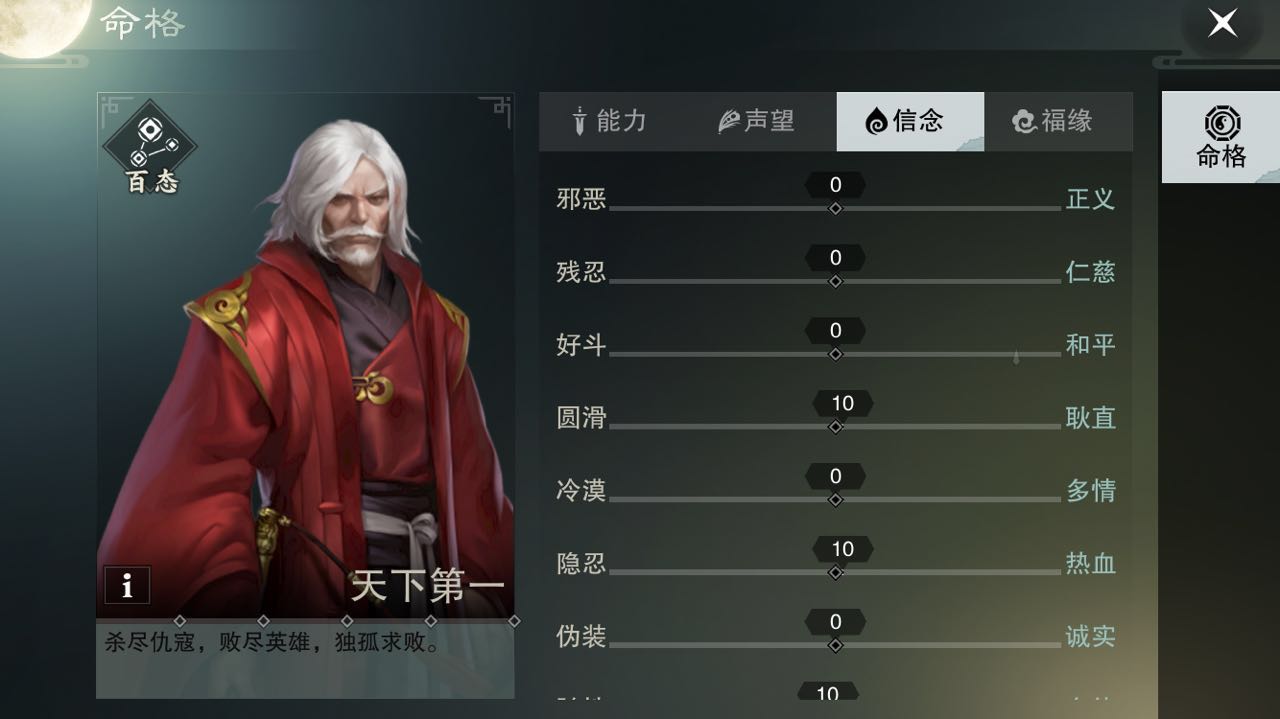Click the 冷漠–多情 slider marker

835,500
